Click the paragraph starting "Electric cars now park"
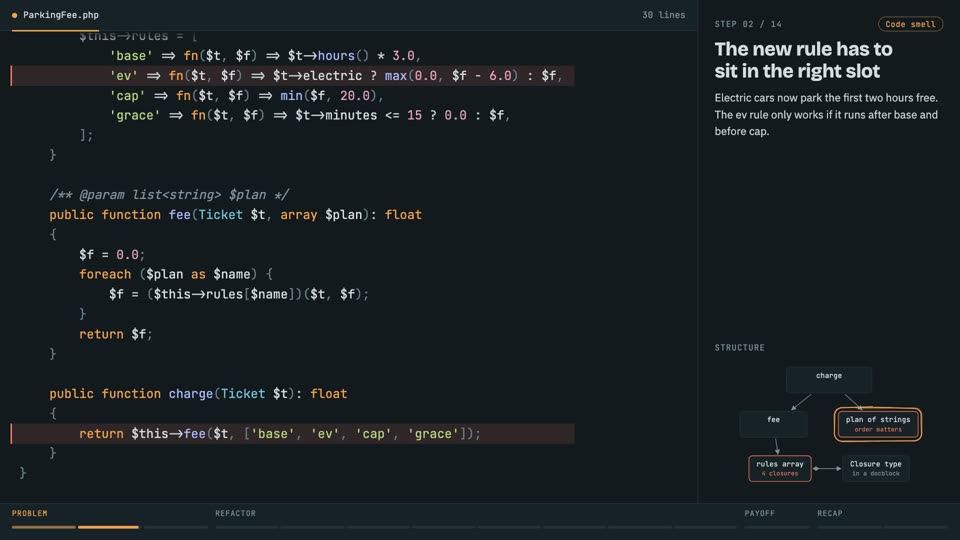The image size is (960, 540). pos(826,114)
